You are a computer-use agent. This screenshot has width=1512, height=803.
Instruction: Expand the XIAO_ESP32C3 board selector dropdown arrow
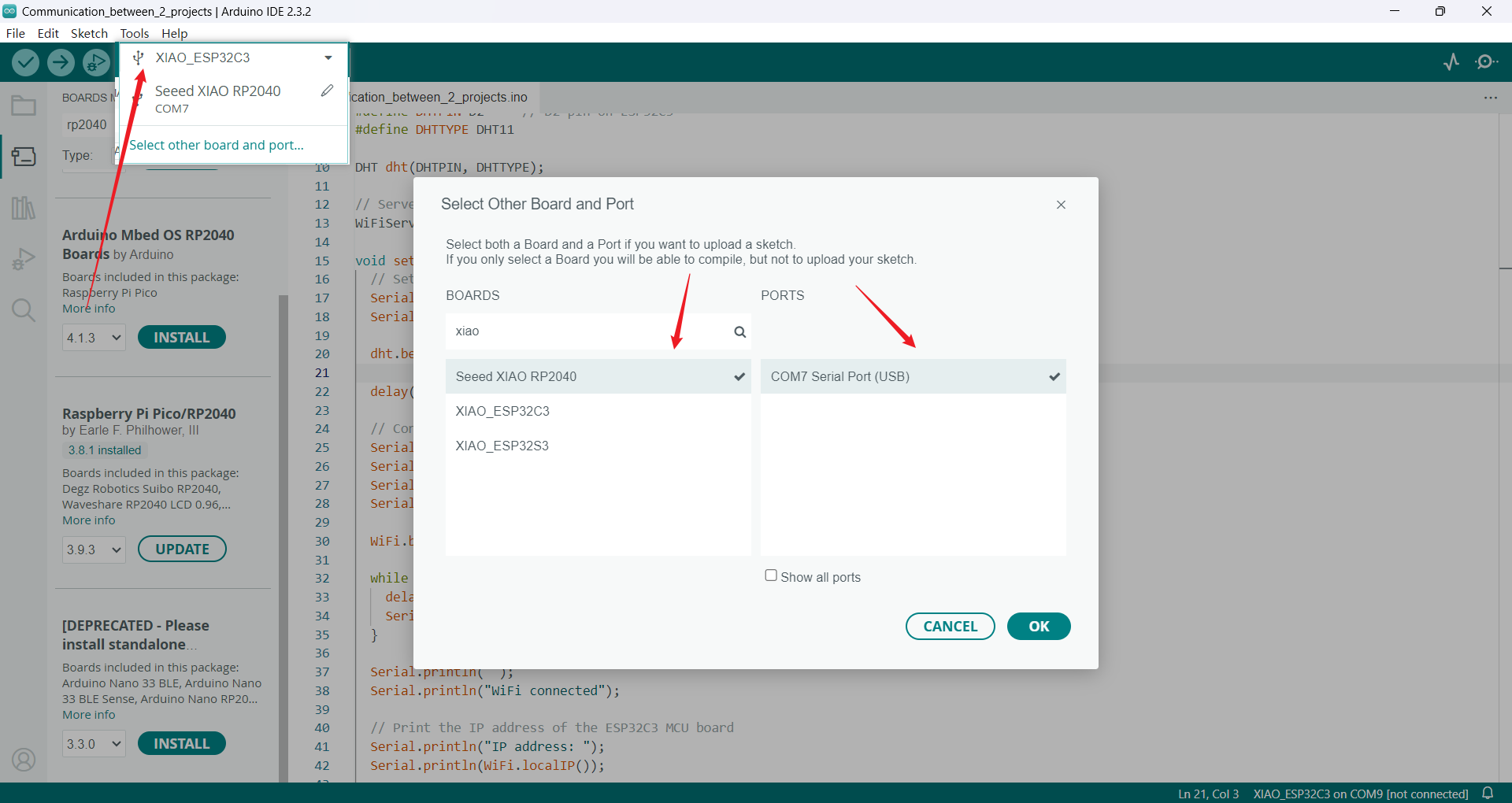coord(328,57)
